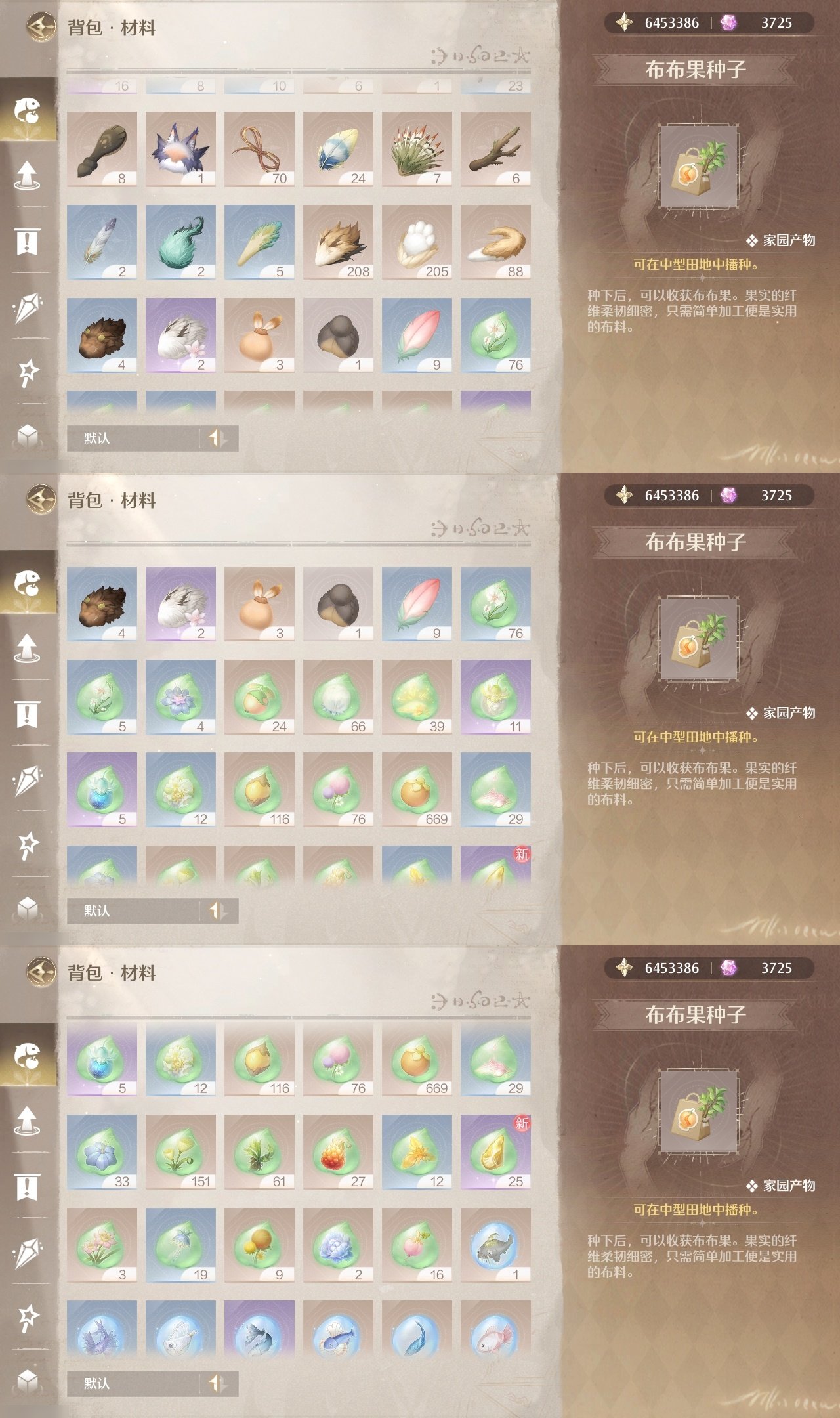This screenshot has width=840, height=1418.
Task: Toggle sort order arrow below the fish row
Action: (x=218, y=1383)
